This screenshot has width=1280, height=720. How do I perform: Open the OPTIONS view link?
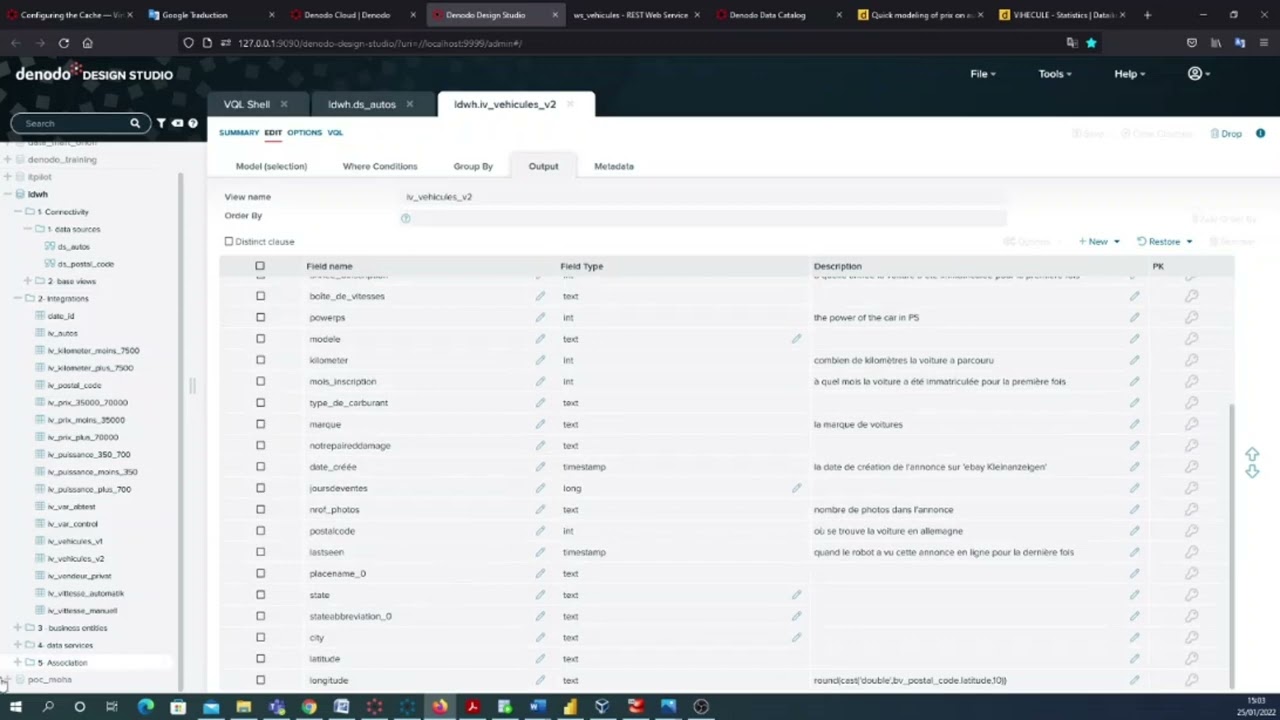coord(305,132)
